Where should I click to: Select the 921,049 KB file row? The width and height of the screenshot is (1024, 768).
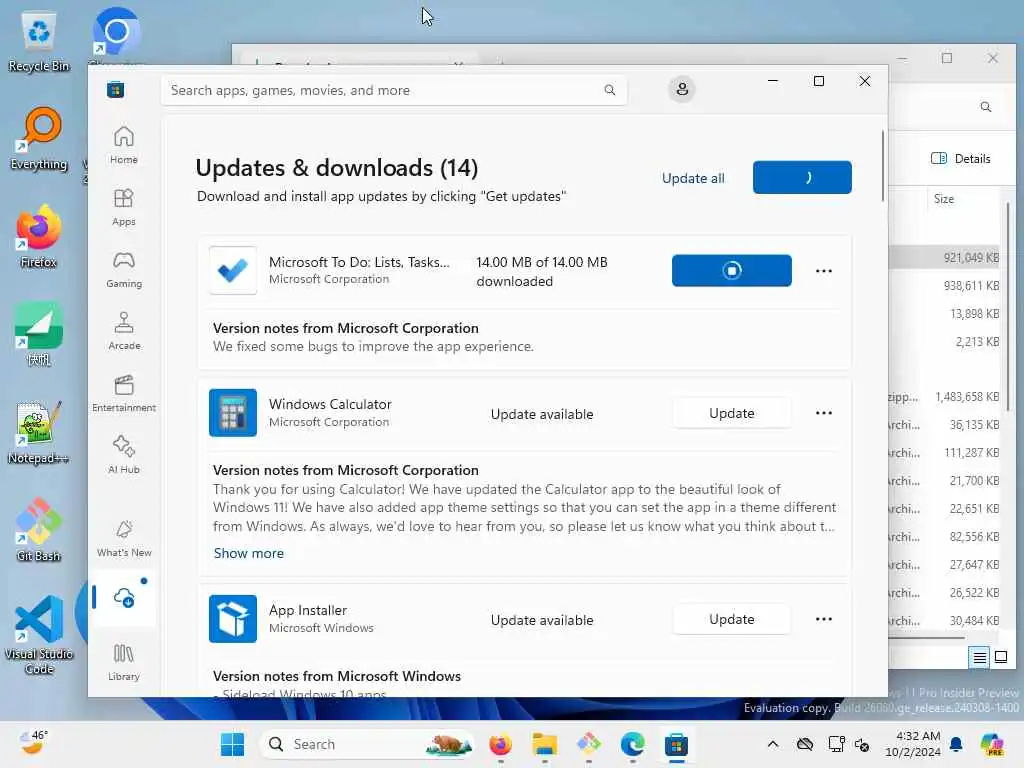945,257
